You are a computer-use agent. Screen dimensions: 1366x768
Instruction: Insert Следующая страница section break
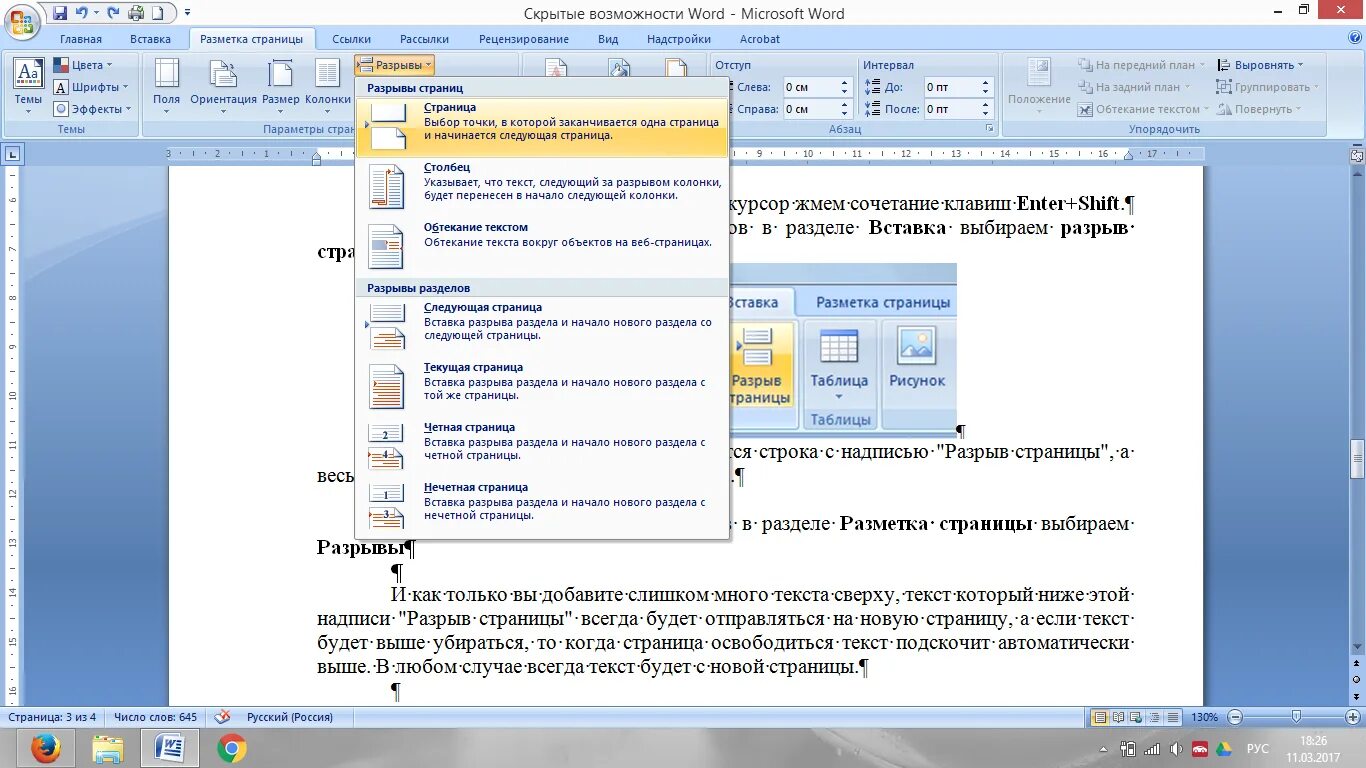(542, 327)
